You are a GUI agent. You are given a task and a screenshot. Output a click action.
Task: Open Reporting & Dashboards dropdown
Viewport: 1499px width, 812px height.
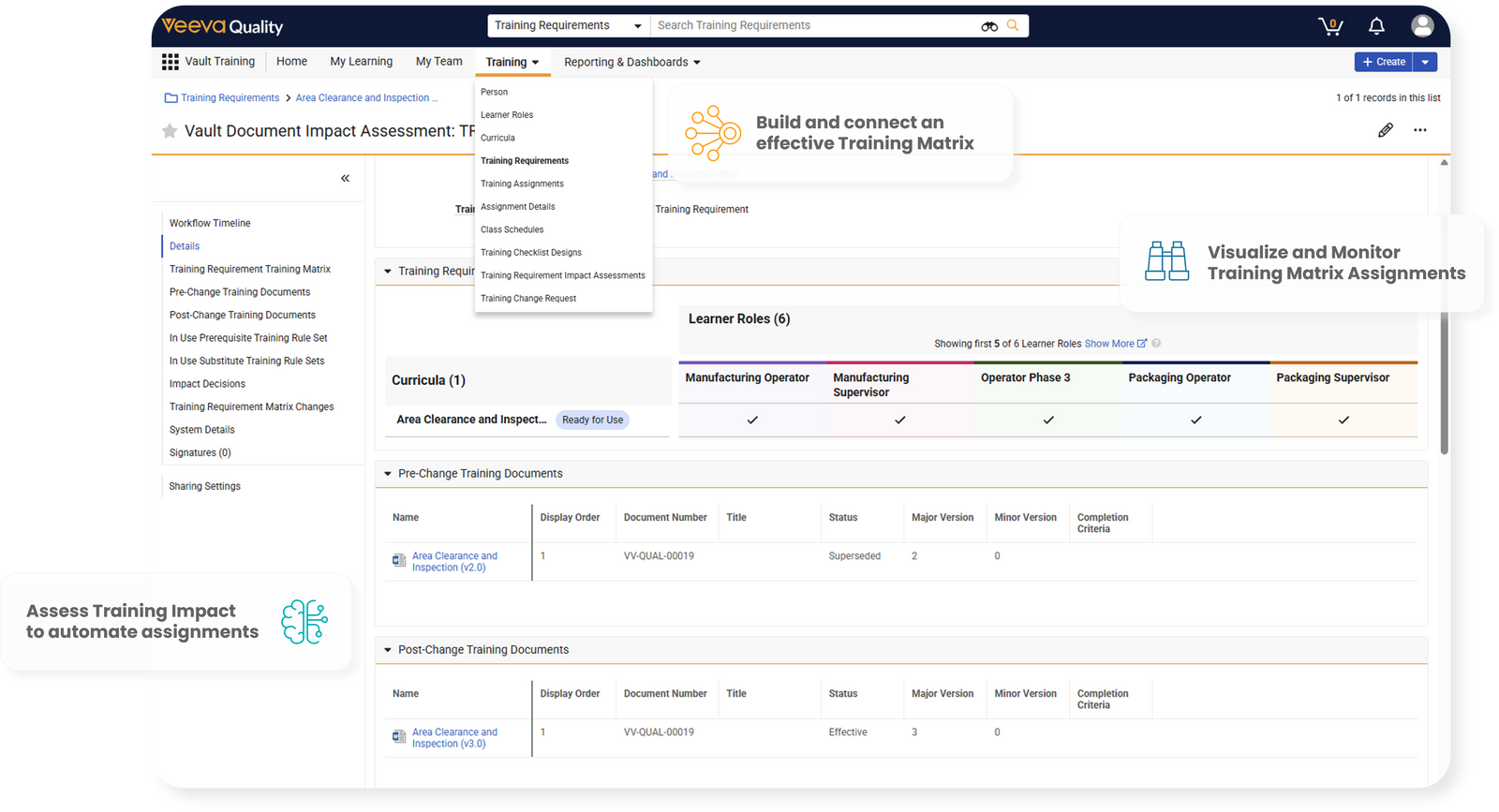point(632,62)
